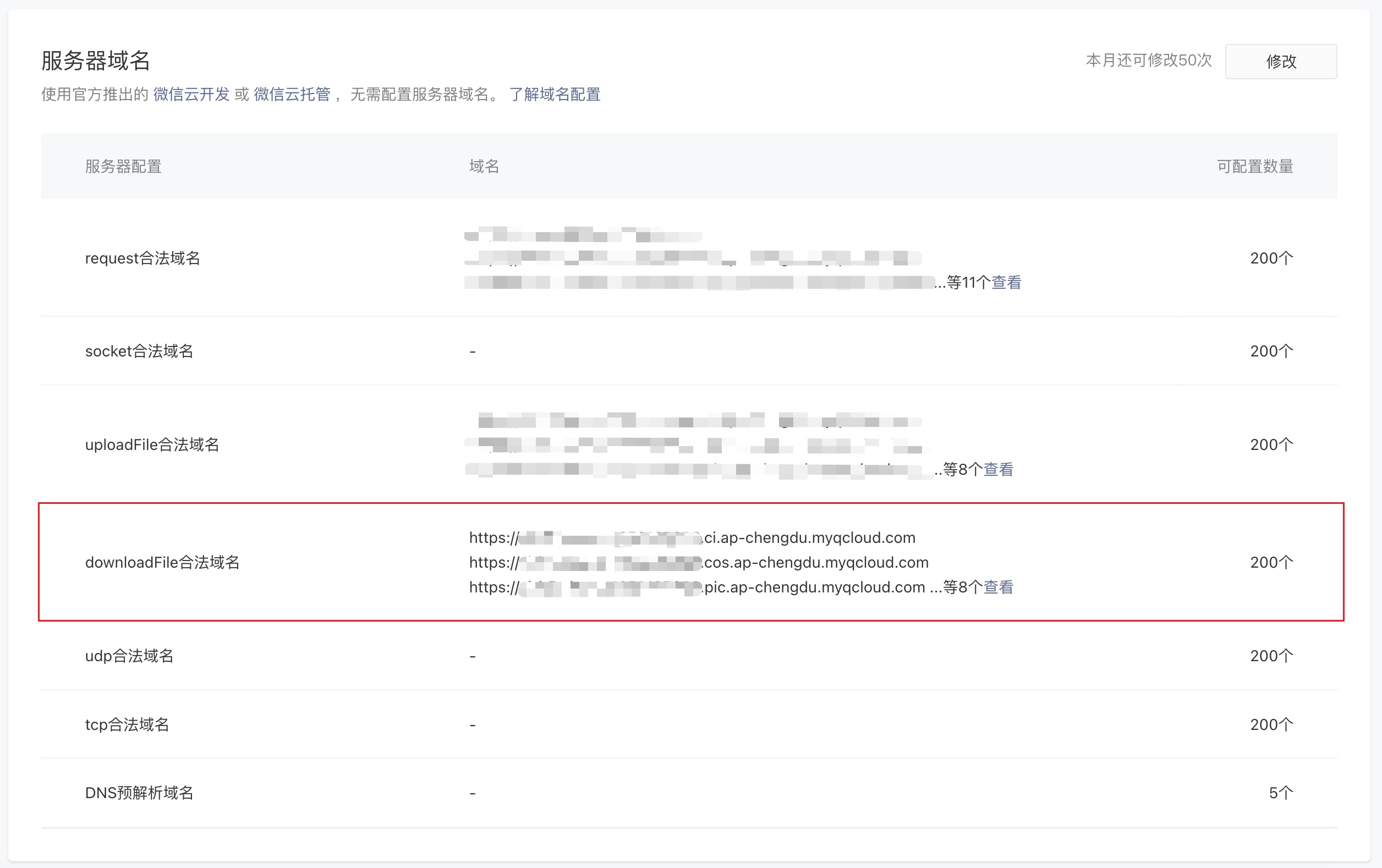The width and height of the screenshot is (1382, 868).
Task: View all downloadFile domains via 查看
Action: coord(998,587)
